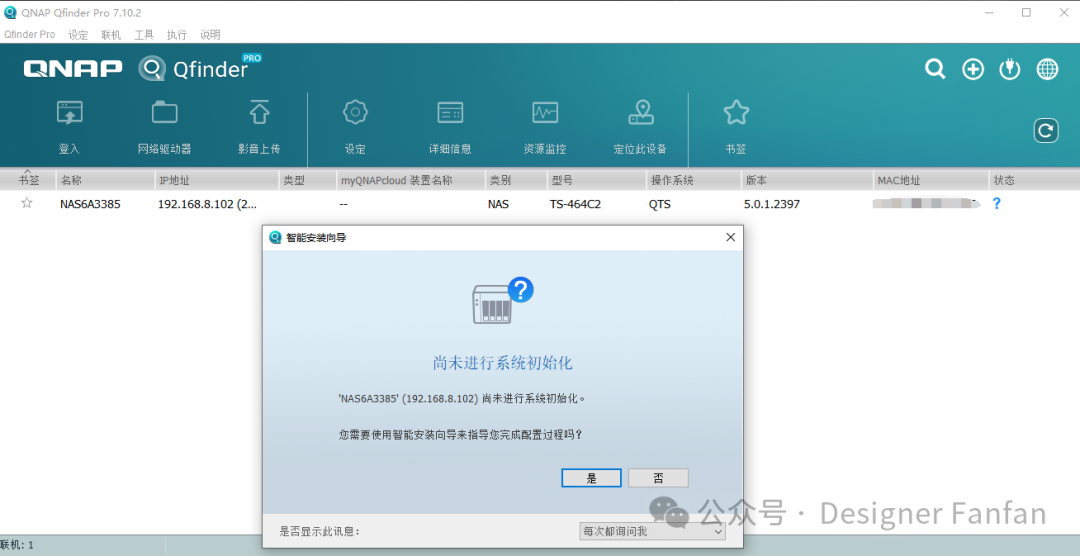Open 资源监控 resource monitor
This screenshot has height=556, width=1080.
click(545, 112)
